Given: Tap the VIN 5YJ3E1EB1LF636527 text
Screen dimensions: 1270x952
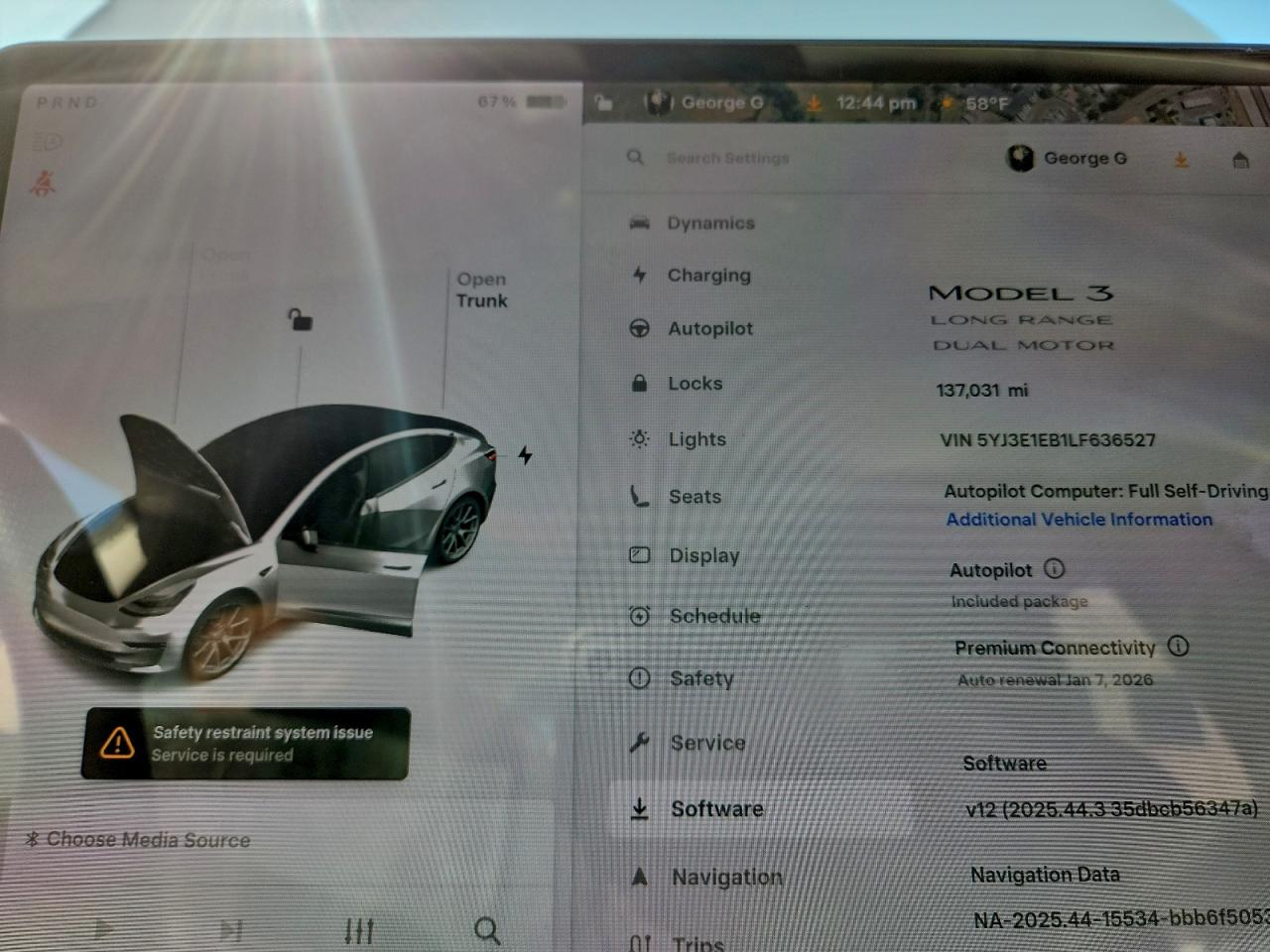Looking at the screenshot, I should 1048,440.
